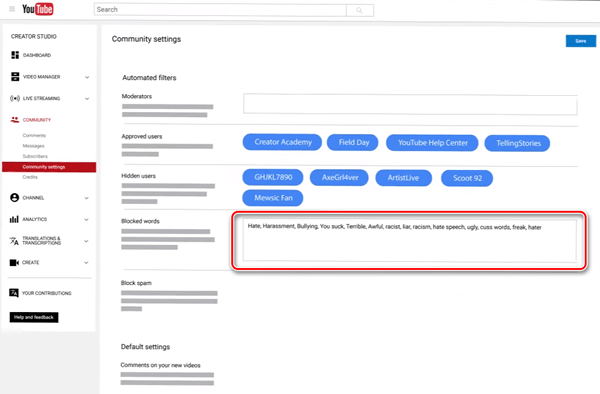Viewport: 600px width, 394px height.
Task: Open Subscribers under Community
Action: (x=35, y=156)
